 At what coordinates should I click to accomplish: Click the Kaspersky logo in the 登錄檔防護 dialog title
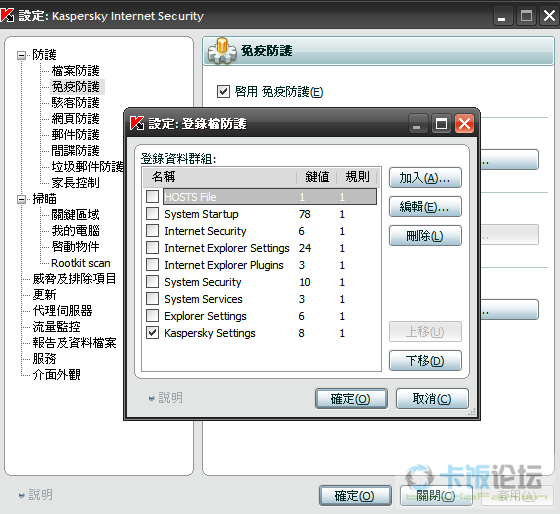click(x=137, y=123)
